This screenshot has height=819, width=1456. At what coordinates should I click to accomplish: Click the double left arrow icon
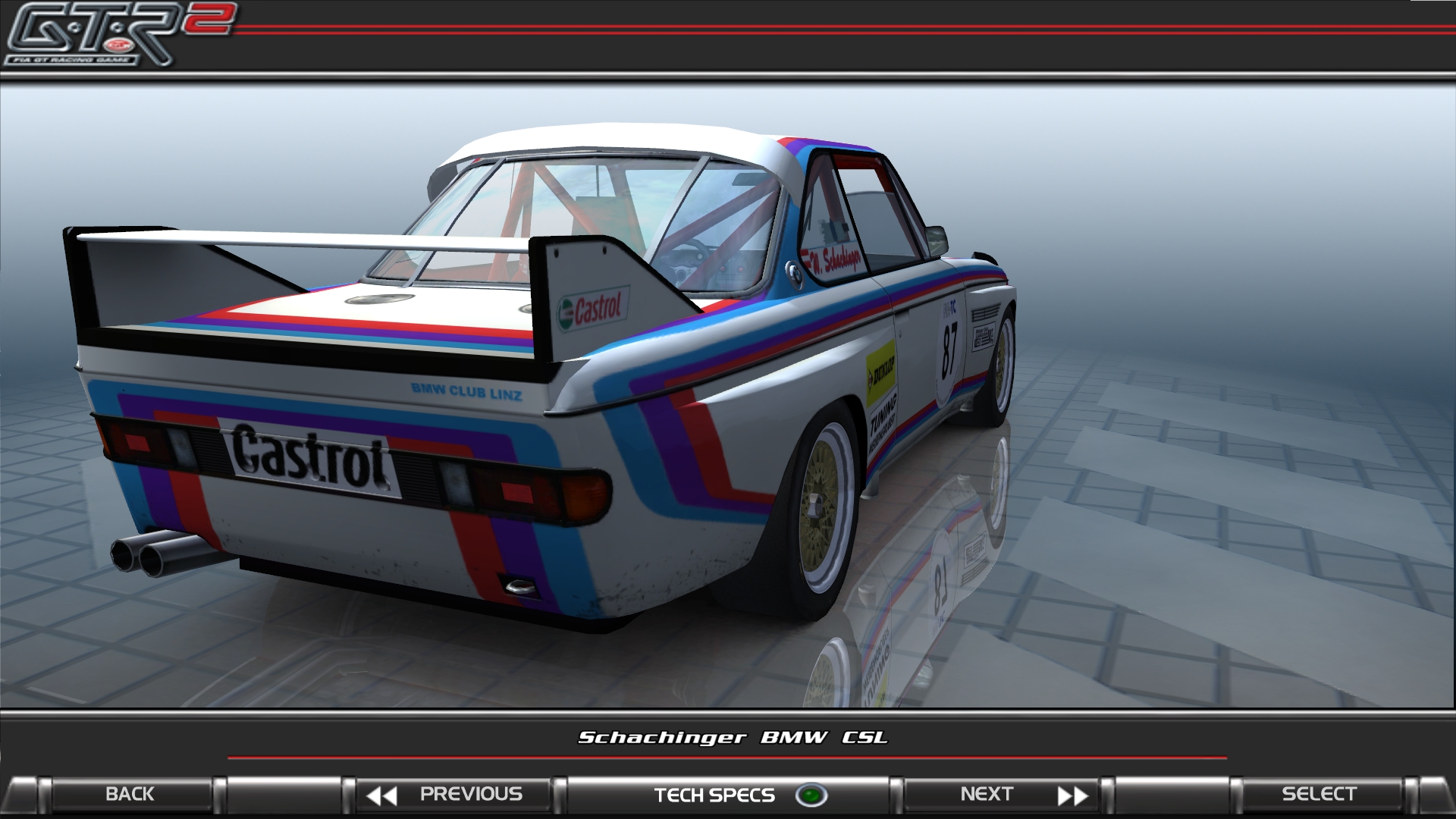pyautogui.click(x=381, y=795)
